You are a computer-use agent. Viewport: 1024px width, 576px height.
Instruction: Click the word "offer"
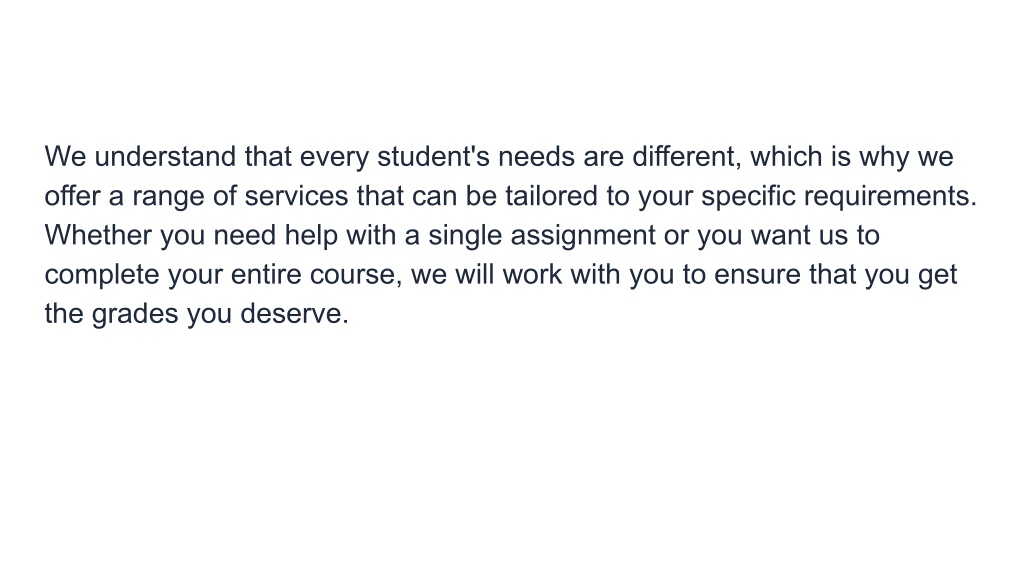click(72, 196)
